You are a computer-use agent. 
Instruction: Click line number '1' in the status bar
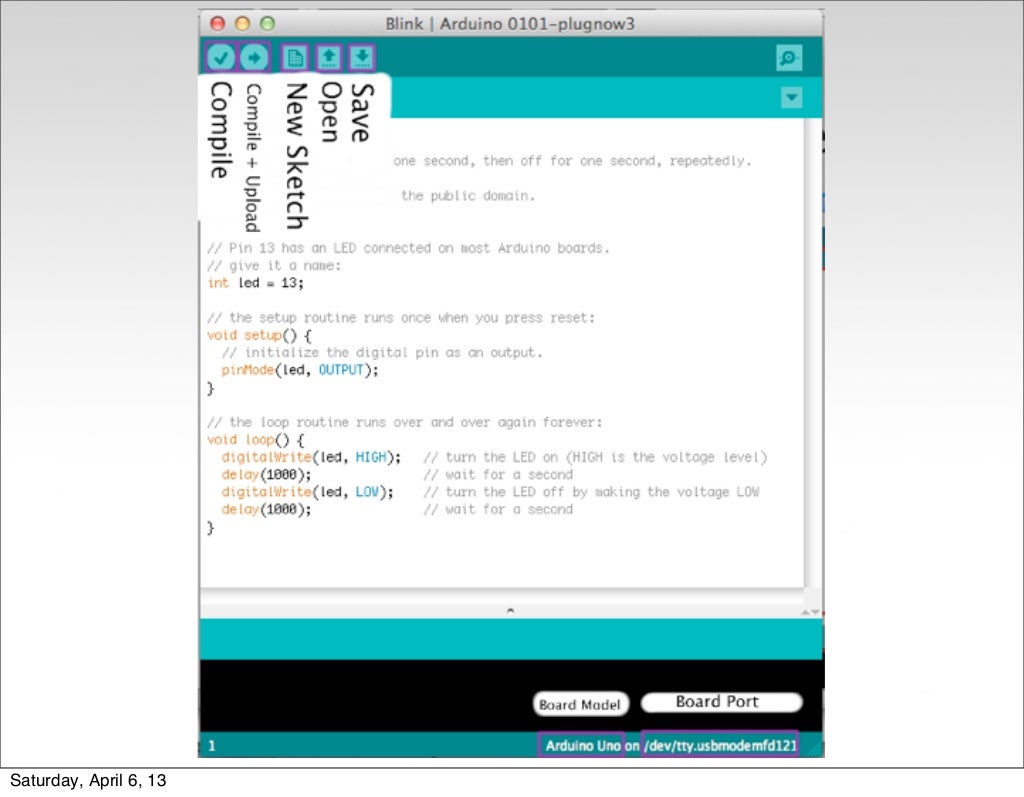point(212,745)
